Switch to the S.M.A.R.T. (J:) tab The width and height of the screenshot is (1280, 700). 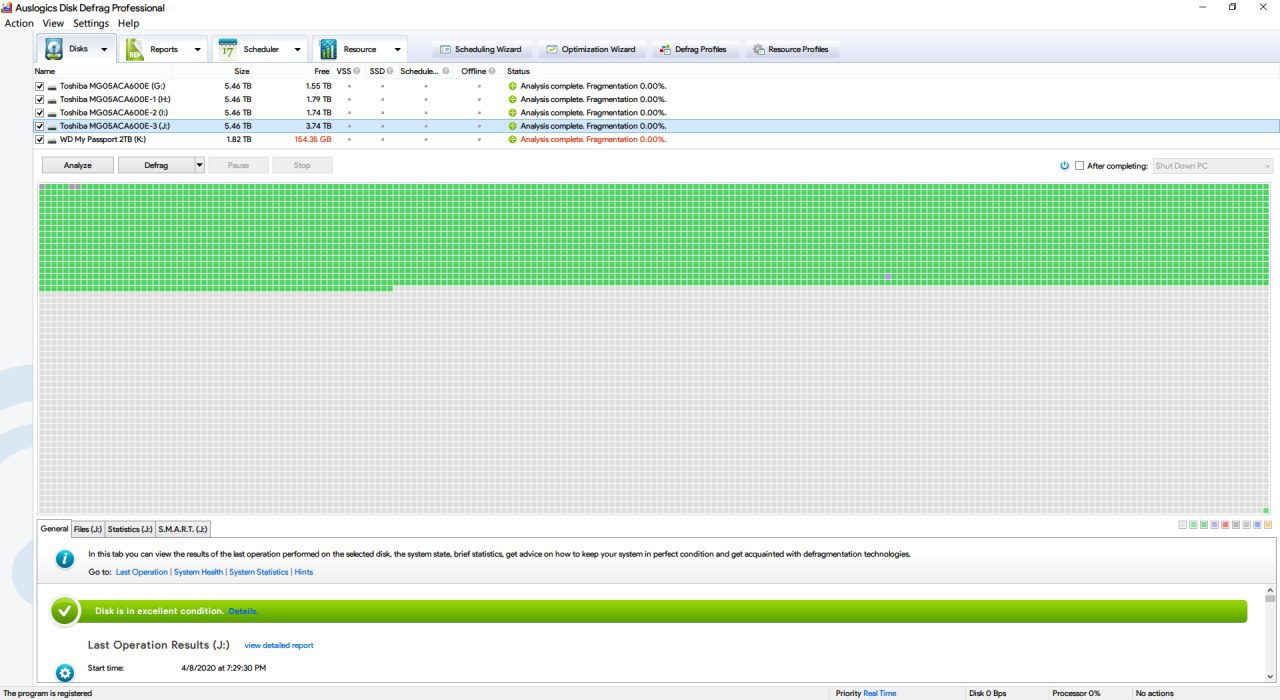[183, 529]
